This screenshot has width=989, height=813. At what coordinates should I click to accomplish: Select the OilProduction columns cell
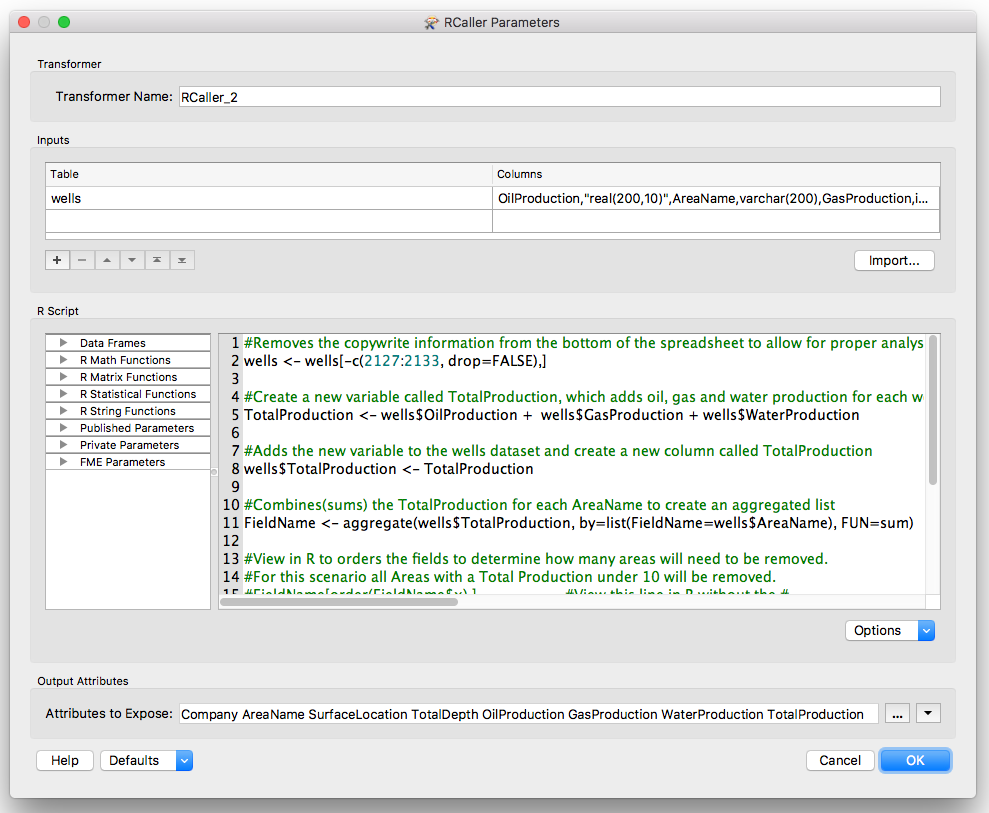(x=716, y=198)
